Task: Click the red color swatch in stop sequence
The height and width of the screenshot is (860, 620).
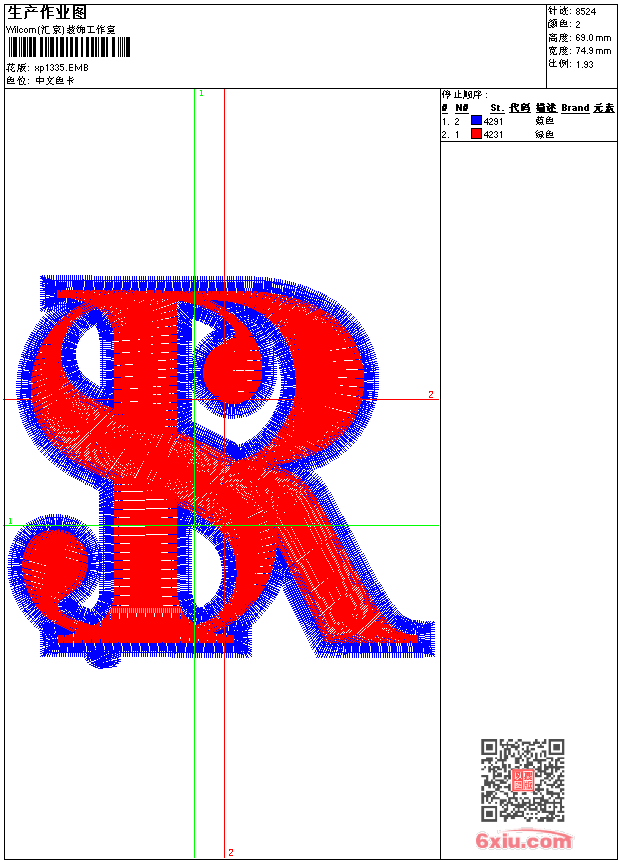Action: click(476, 134)
